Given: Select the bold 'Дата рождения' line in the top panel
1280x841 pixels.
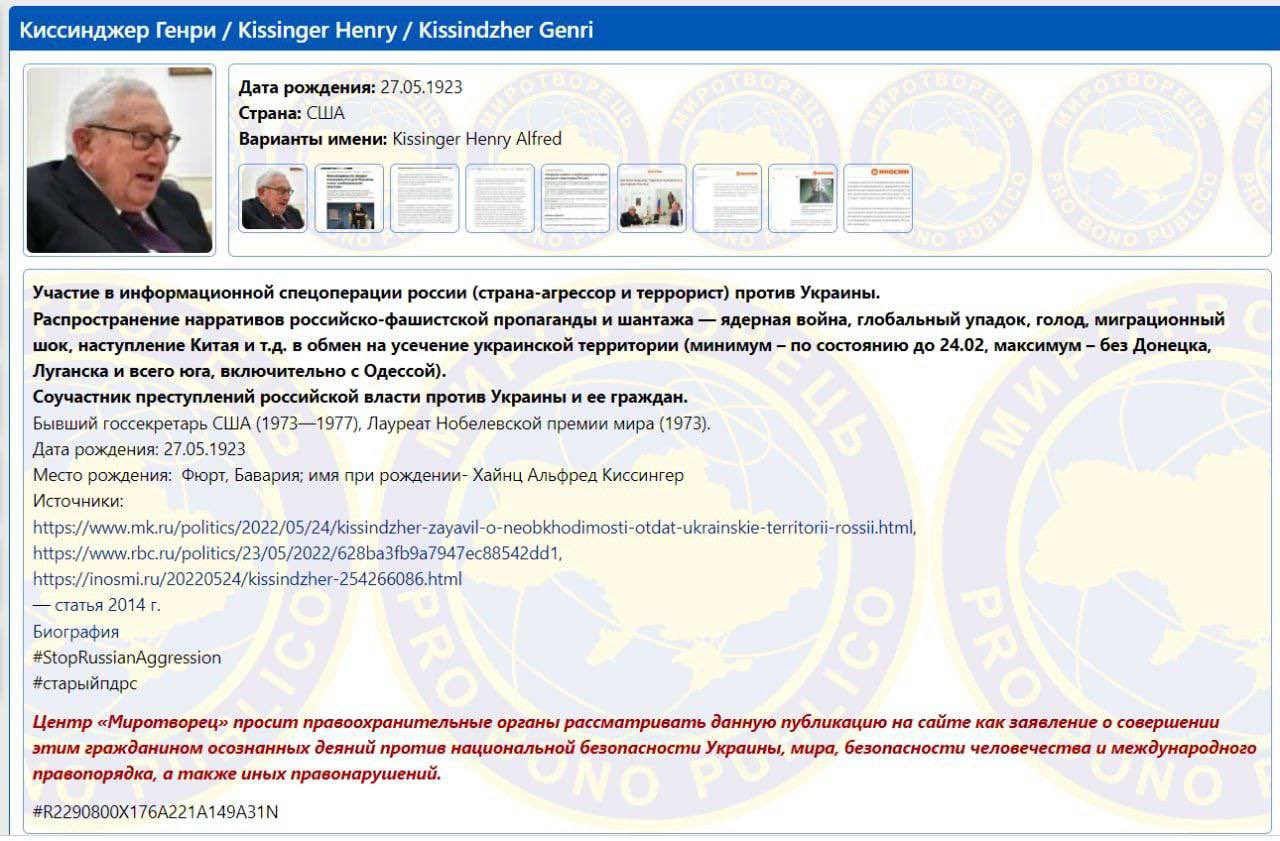Looking at the screenshot, I should pyautogui.click(x=351, y=87).
